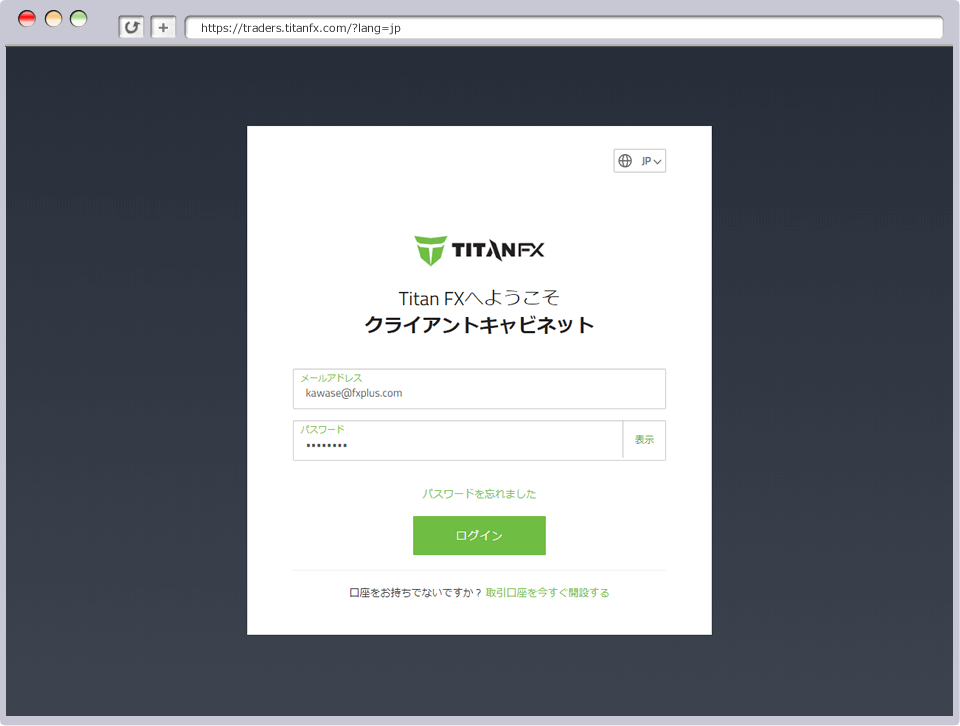
Task: Click the browser address bar
Action: [x=565, y=27]
